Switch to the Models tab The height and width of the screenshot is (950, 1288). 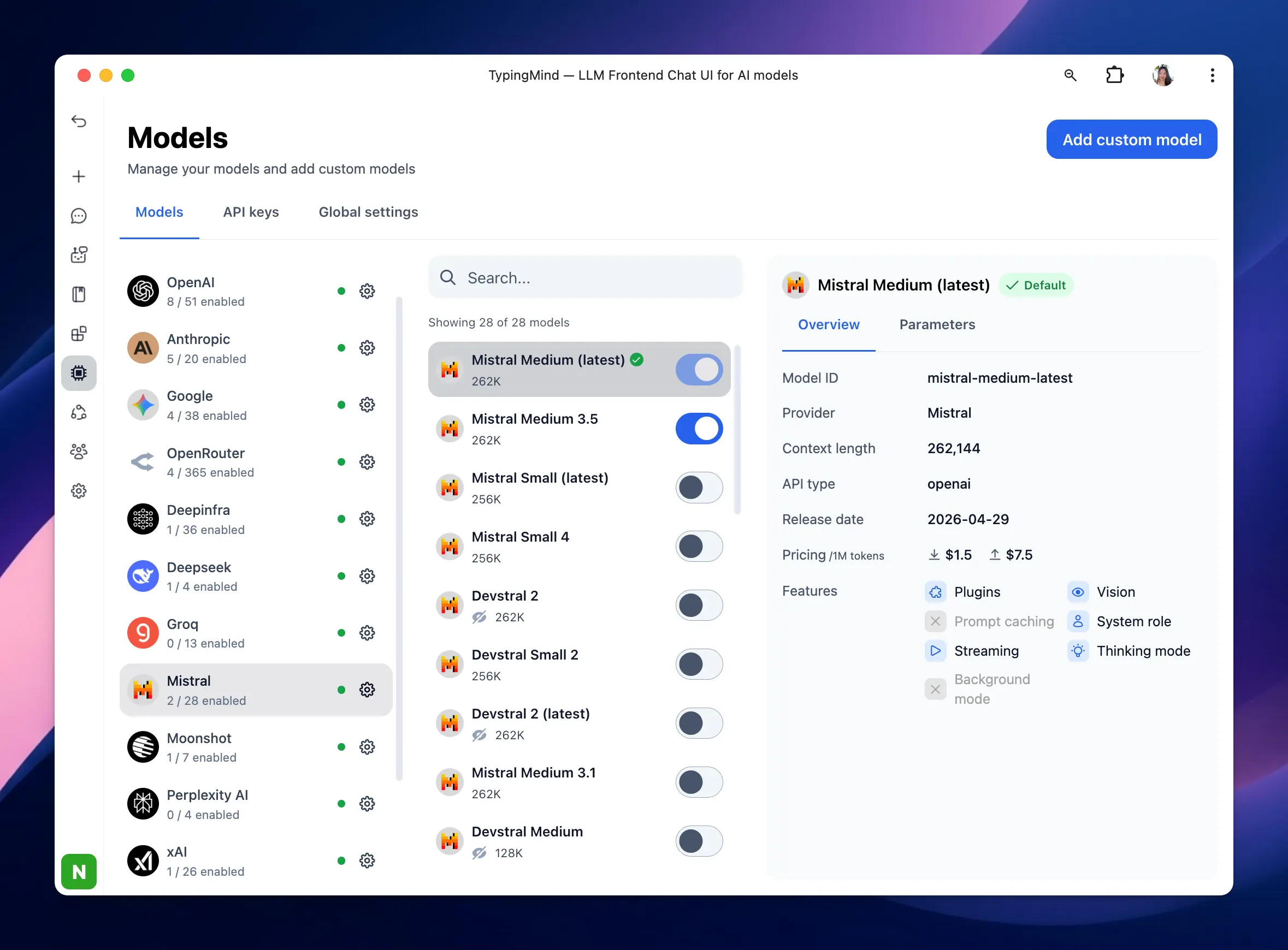pyautogui.click(x=159, y=212)
